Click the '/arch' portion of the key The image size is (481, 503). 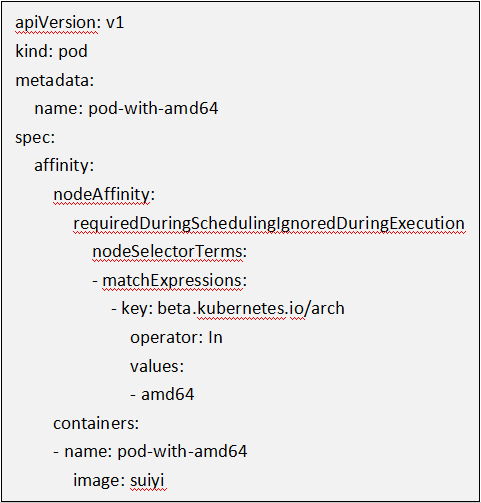point(325,309)
